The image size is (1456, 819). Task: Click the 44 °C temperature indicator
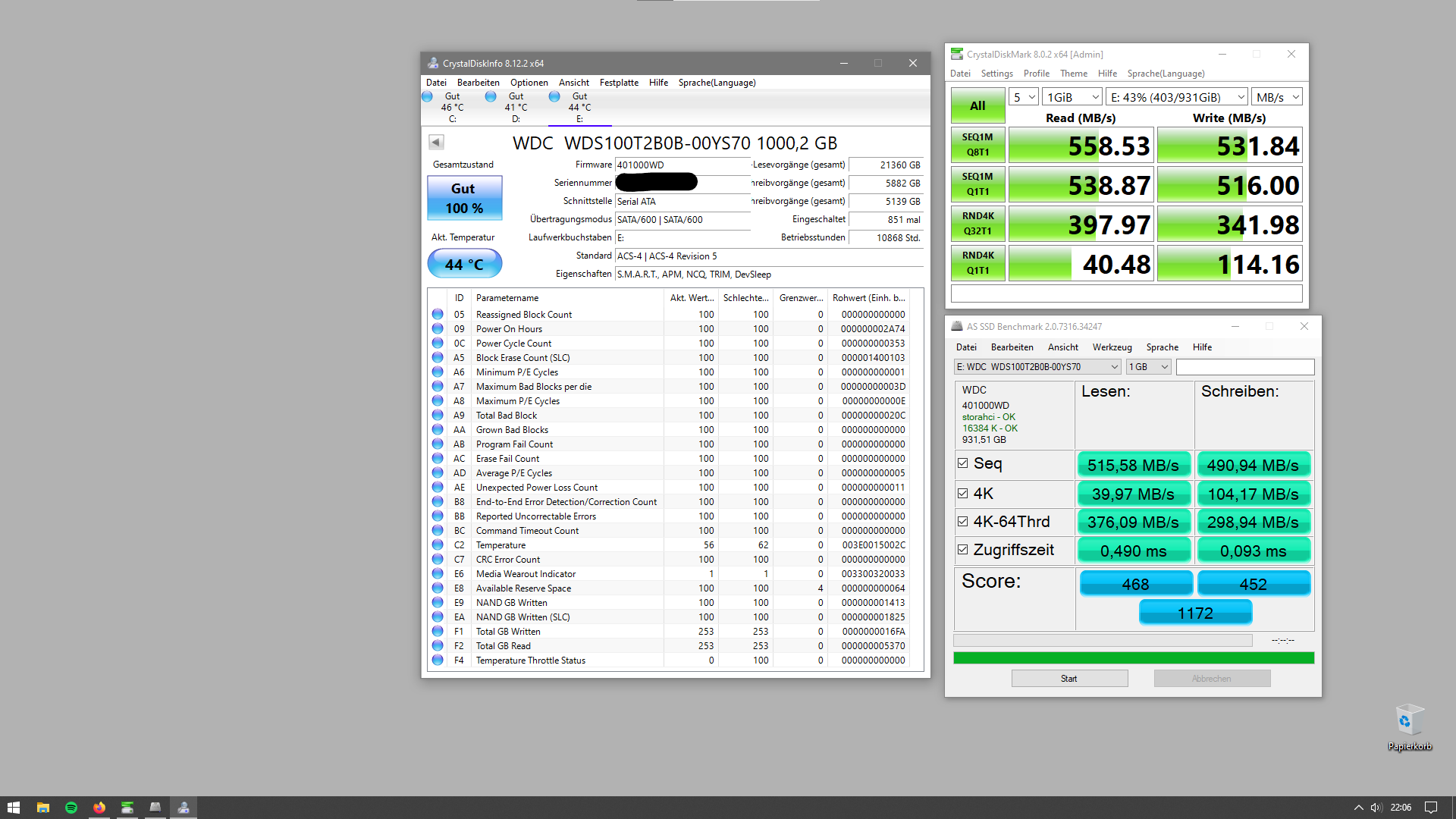coord(464,265)
